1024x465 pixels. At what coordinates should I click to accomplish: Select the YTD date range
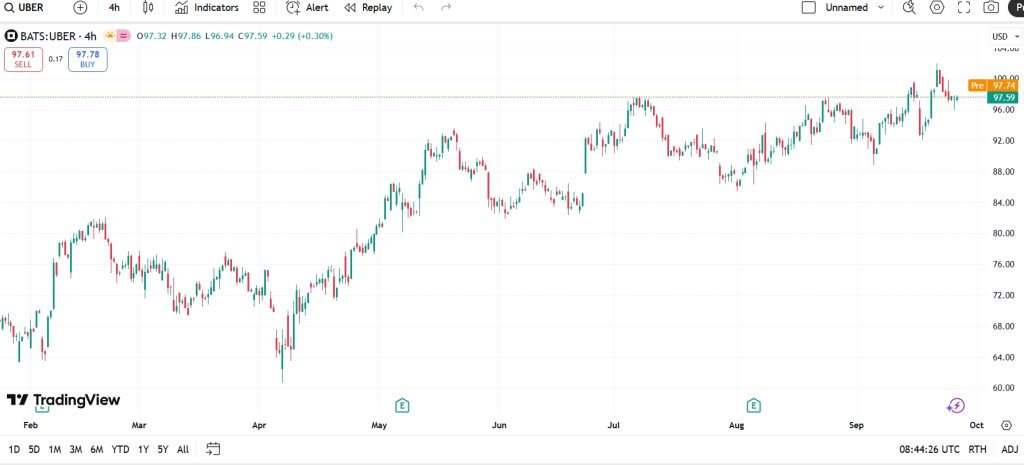point(120,449)
